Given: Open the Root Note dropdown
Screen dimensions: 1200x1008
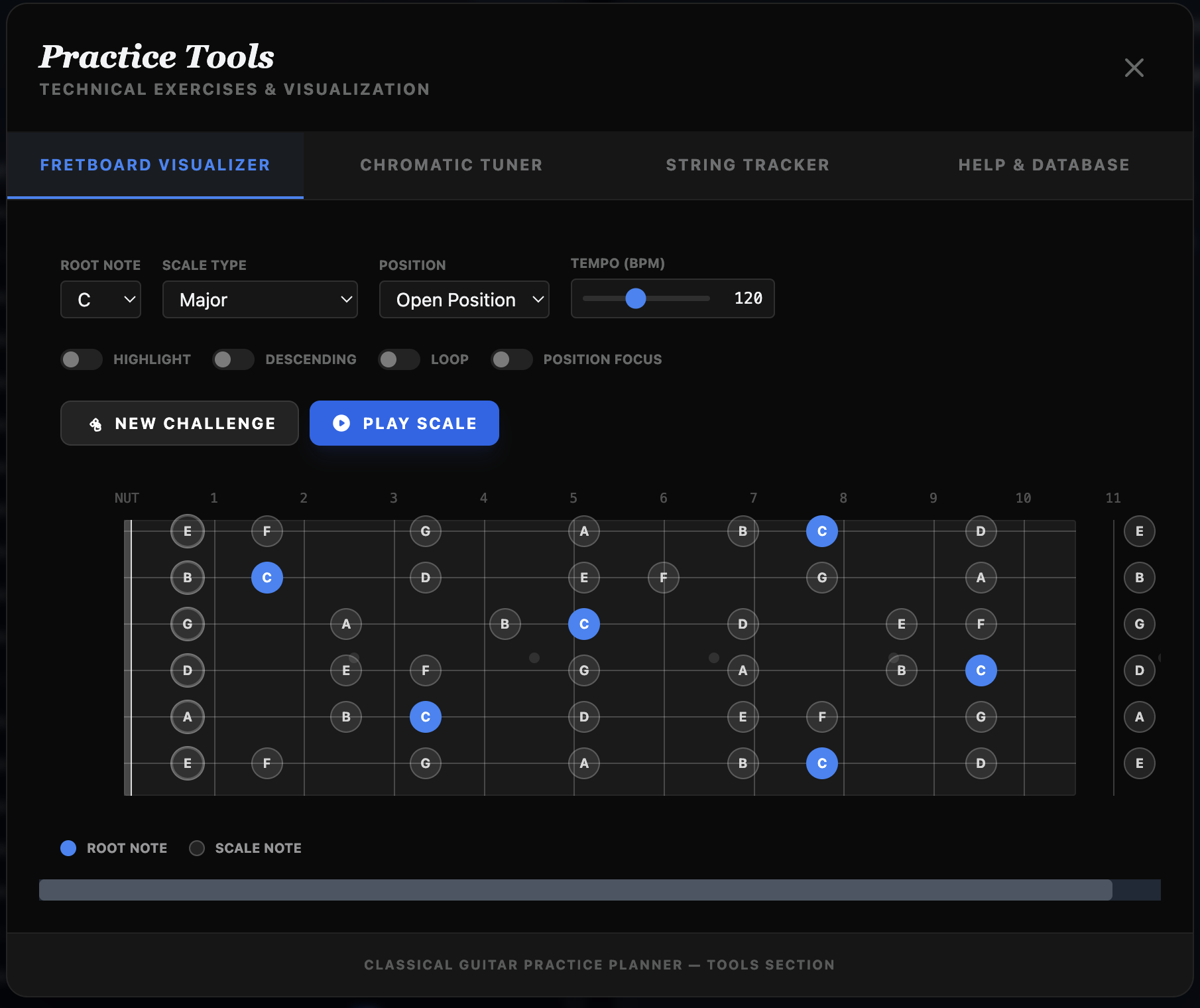Looking at the screenshot, I should [x=101, y=300].
